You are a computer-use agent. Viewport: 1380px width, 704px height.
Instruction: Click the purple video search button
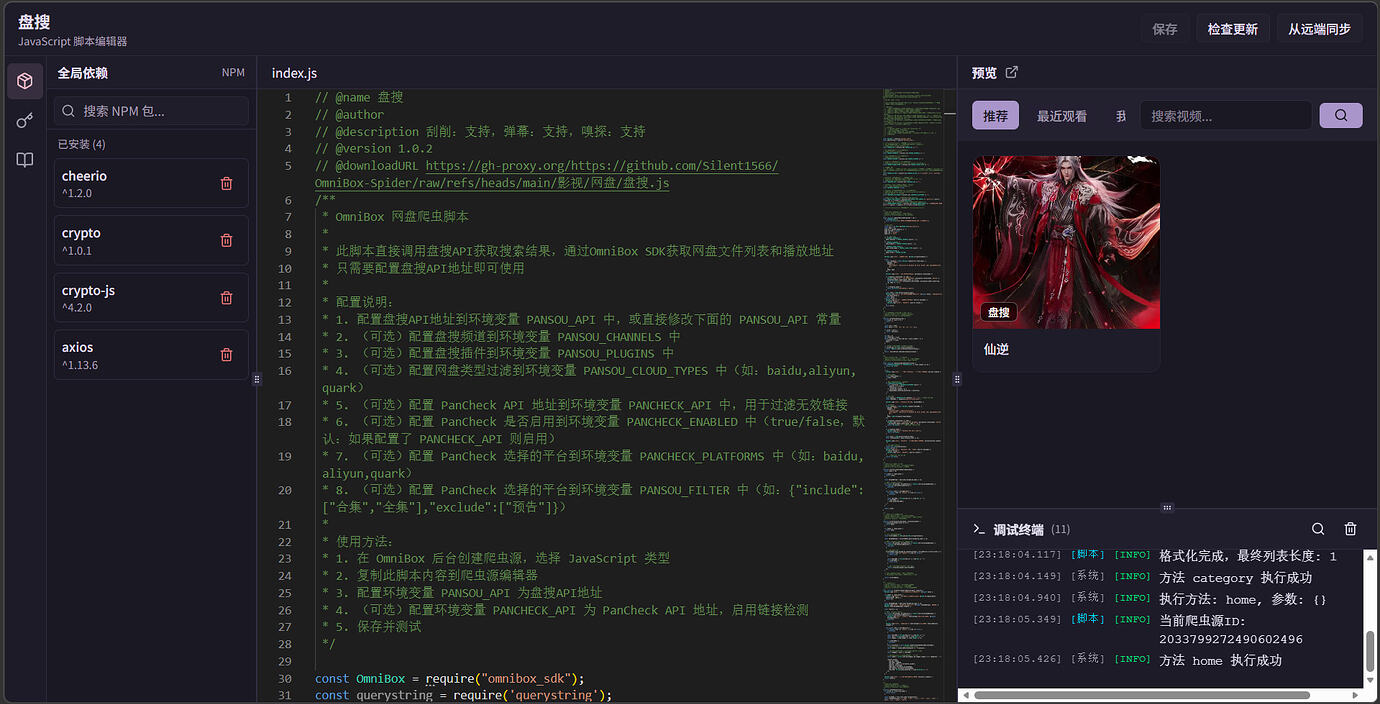click(1341, 115)
